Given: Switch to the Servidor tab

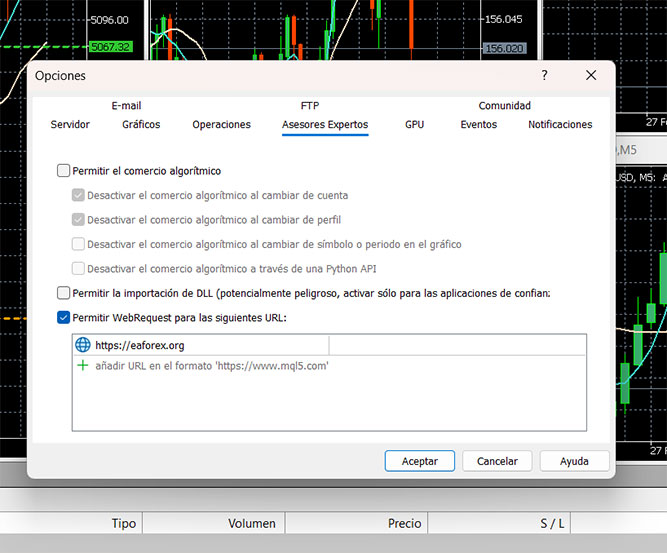Looking at the screenshot, I should (70, 125).
